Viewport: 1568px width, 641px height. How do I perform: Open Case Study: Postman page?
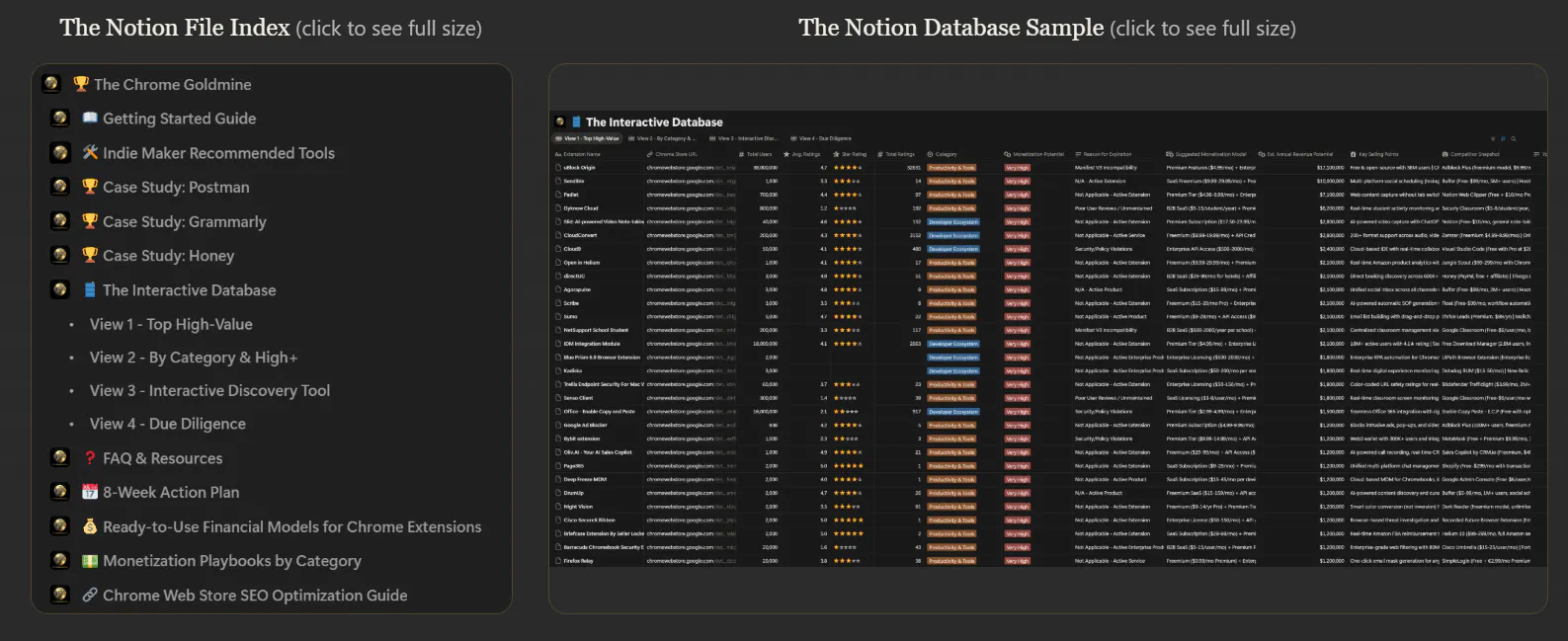[x=176, y=187]
